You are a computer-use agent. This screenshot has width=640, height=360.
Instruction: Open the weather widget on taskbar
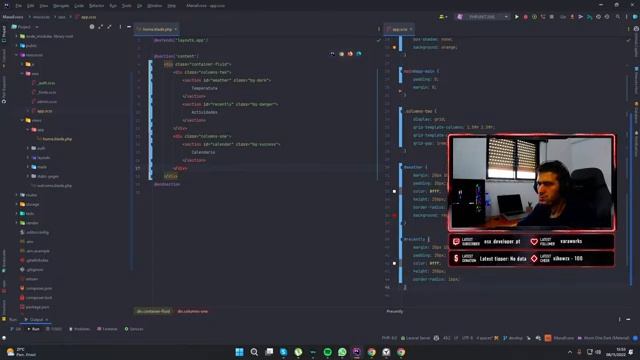21,352
